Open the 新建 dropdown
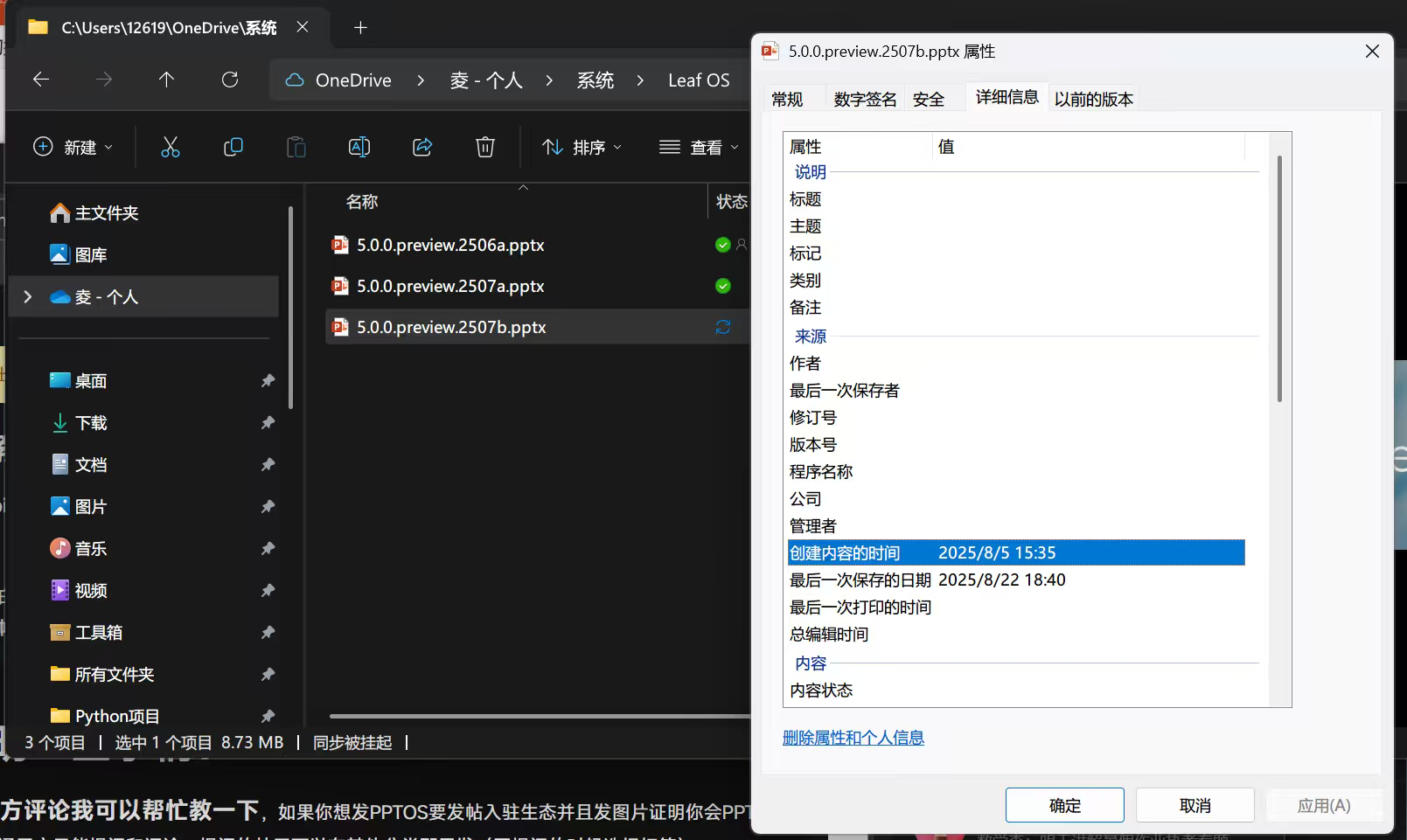The height and width of the screenshot is (840, 1407). 73,147
